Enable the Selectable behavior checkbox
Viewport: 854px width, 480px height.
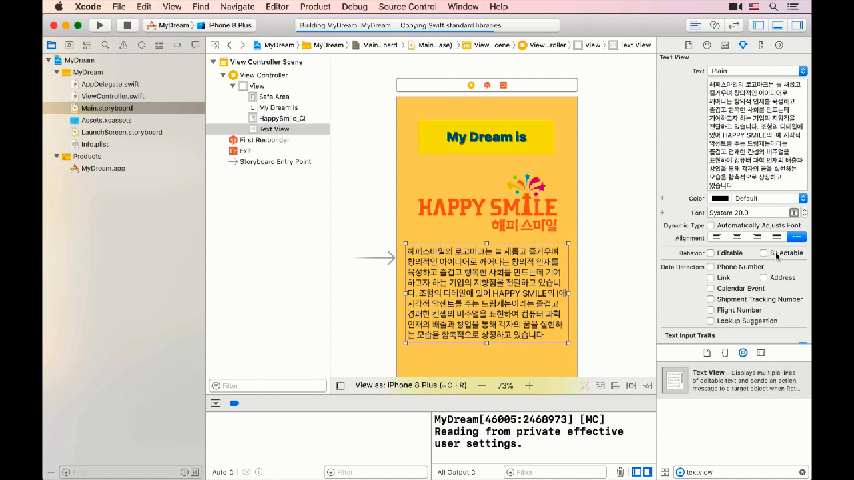point(764,253)
